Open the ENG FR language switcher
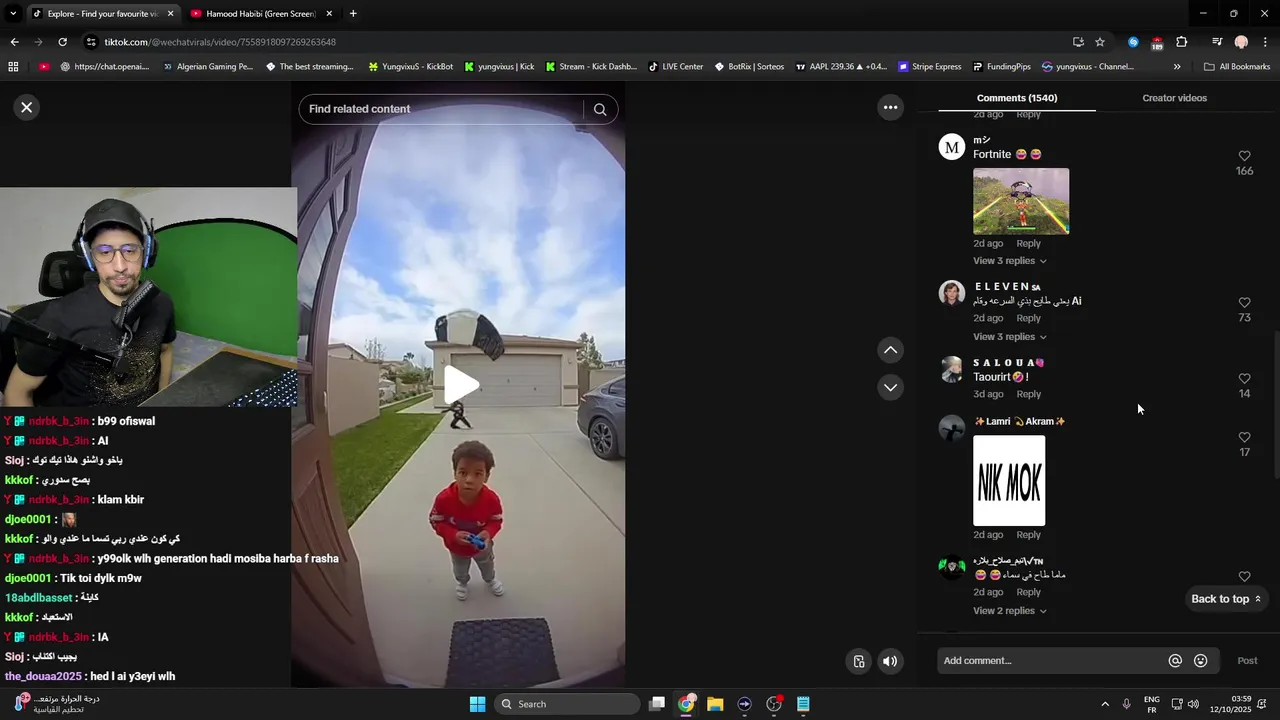The height and width of the screenshot is (720, 1280). pyautogui.click(x=1152, y=704)
